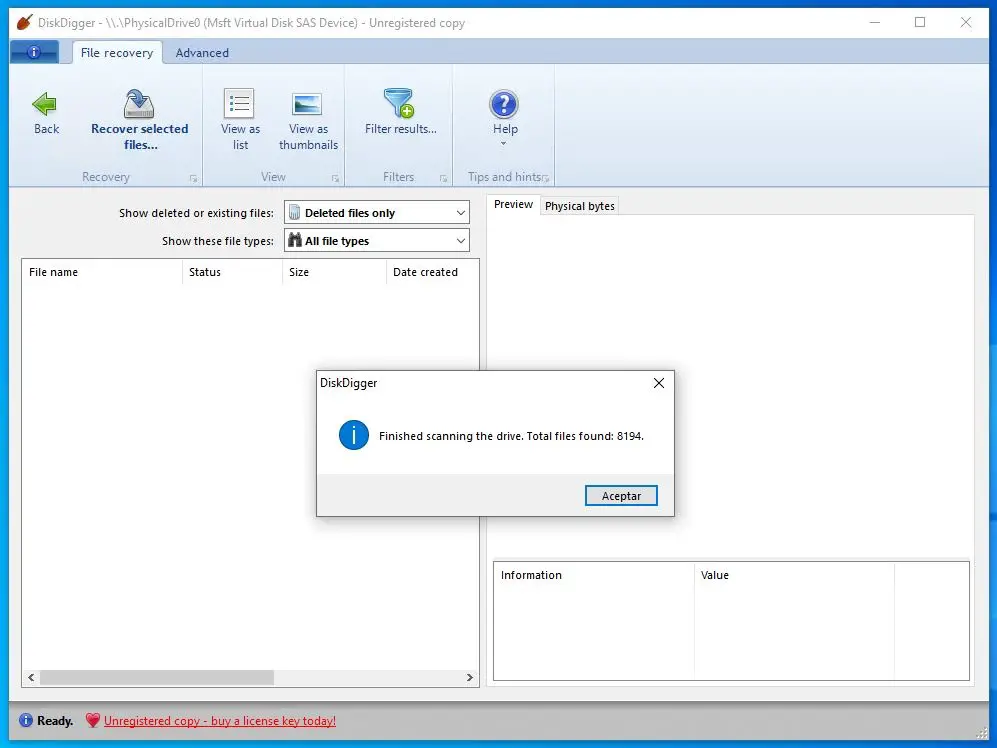Maximize the DiskDigger window
This screenshot has height=748, width=997.
[x=919, y=22]
